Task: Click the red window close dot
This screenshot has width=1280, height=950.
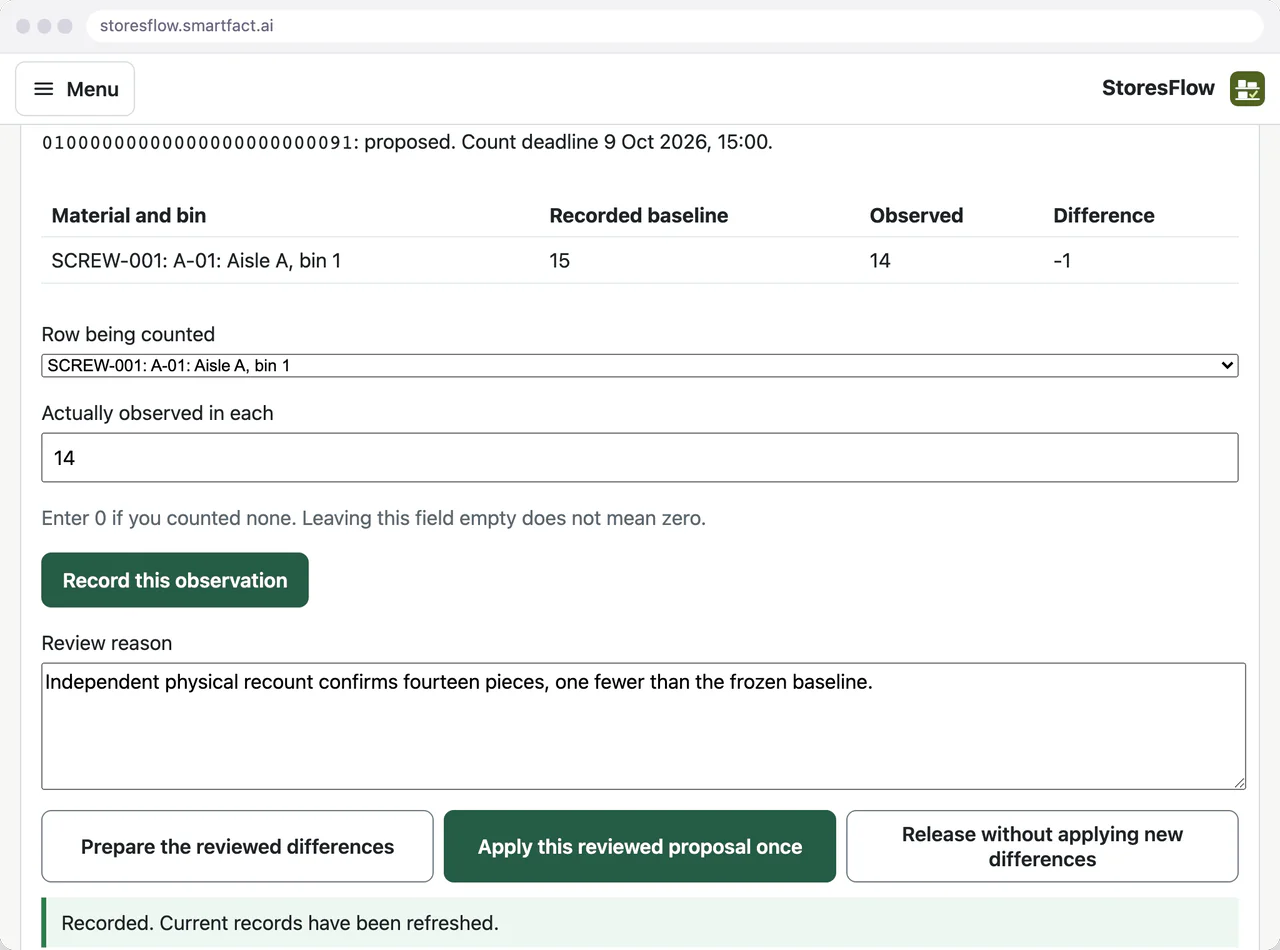Action: pos(24,26)
